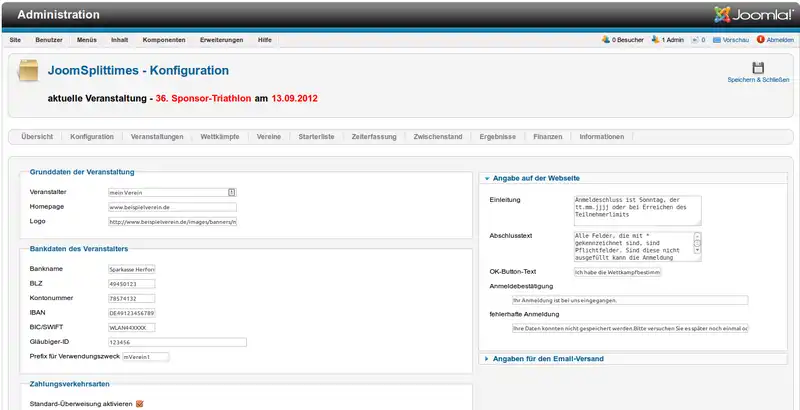Switch to the Konfiguration tab

(x=92, y=137)
